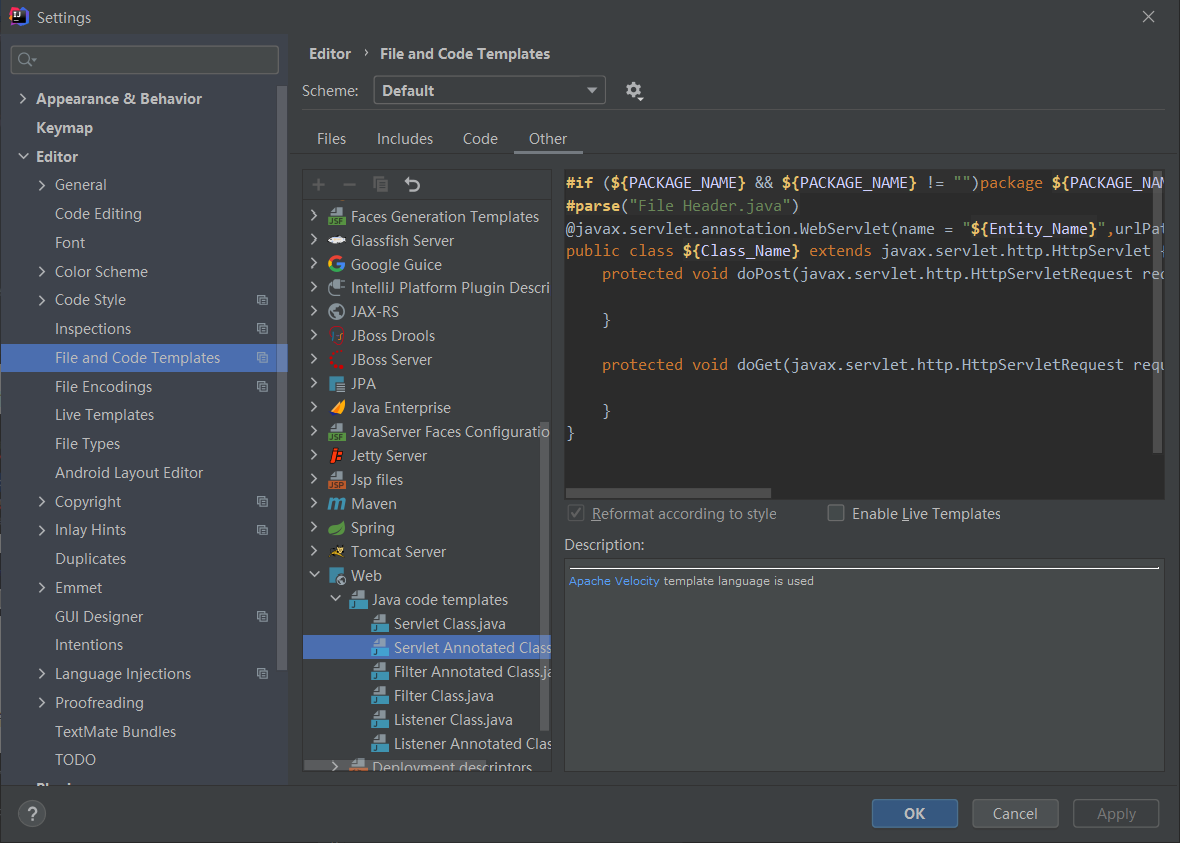The width and height of the screenshot is (1180, 843).
Task: Open the Font settings page
Action: (69, 243)
